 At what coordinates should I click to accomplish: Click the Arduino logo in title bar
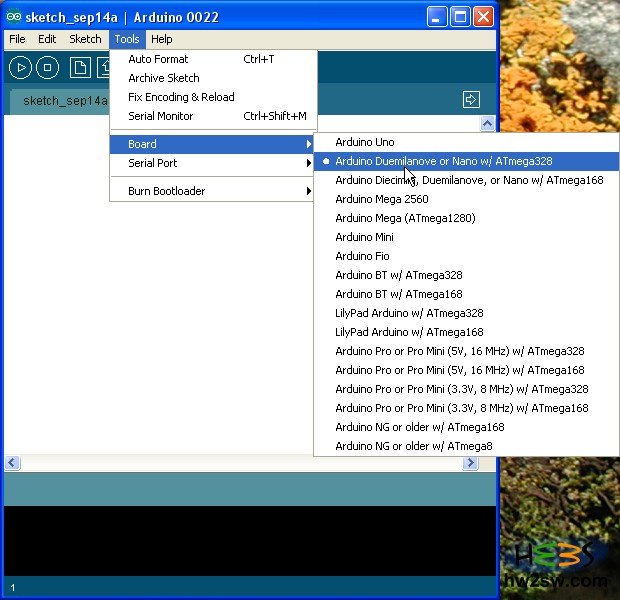coord(14,17)
